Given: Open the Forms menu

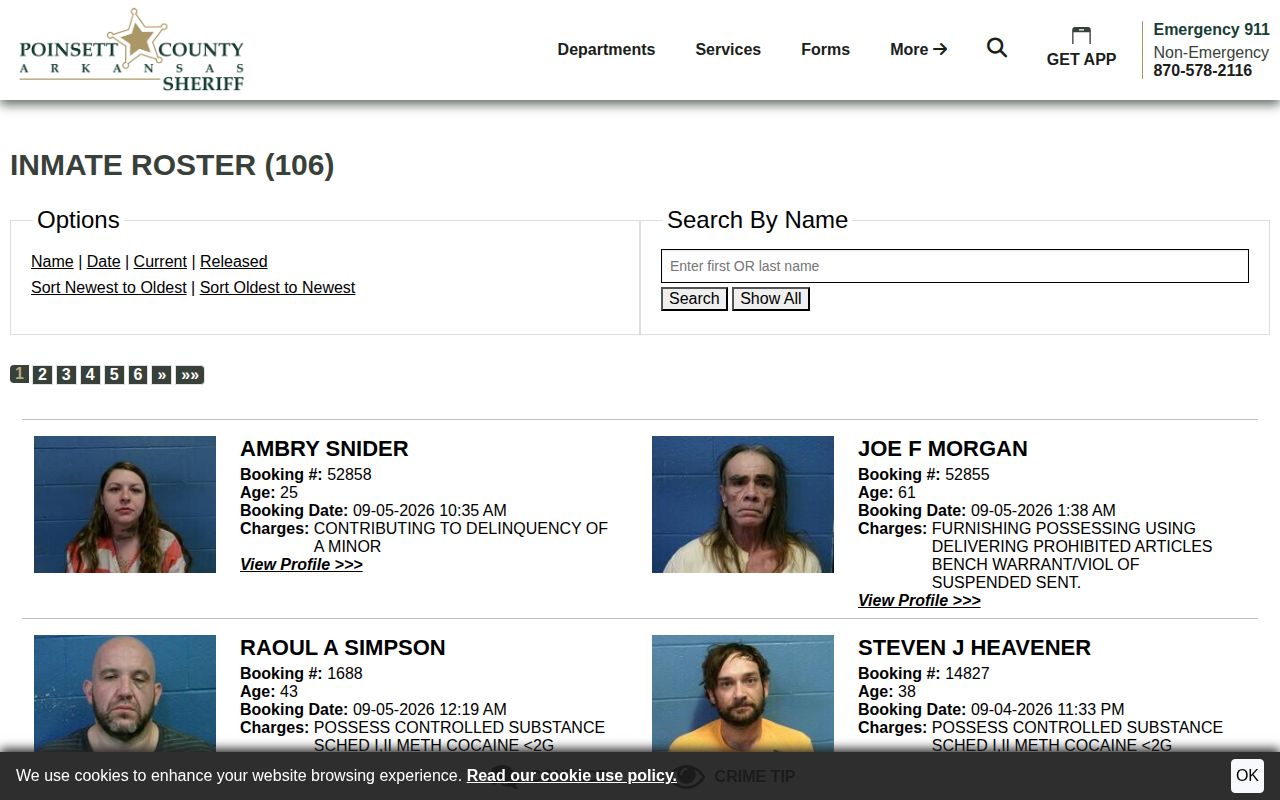Looking at the screenshot, I should 825,49.
